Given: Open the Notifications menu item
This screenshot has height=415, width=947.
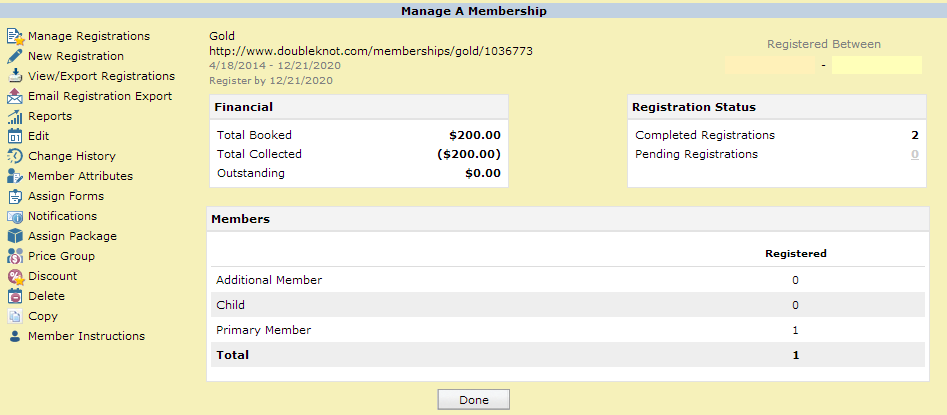Looking at the screenshot, I should click(62, 216).
